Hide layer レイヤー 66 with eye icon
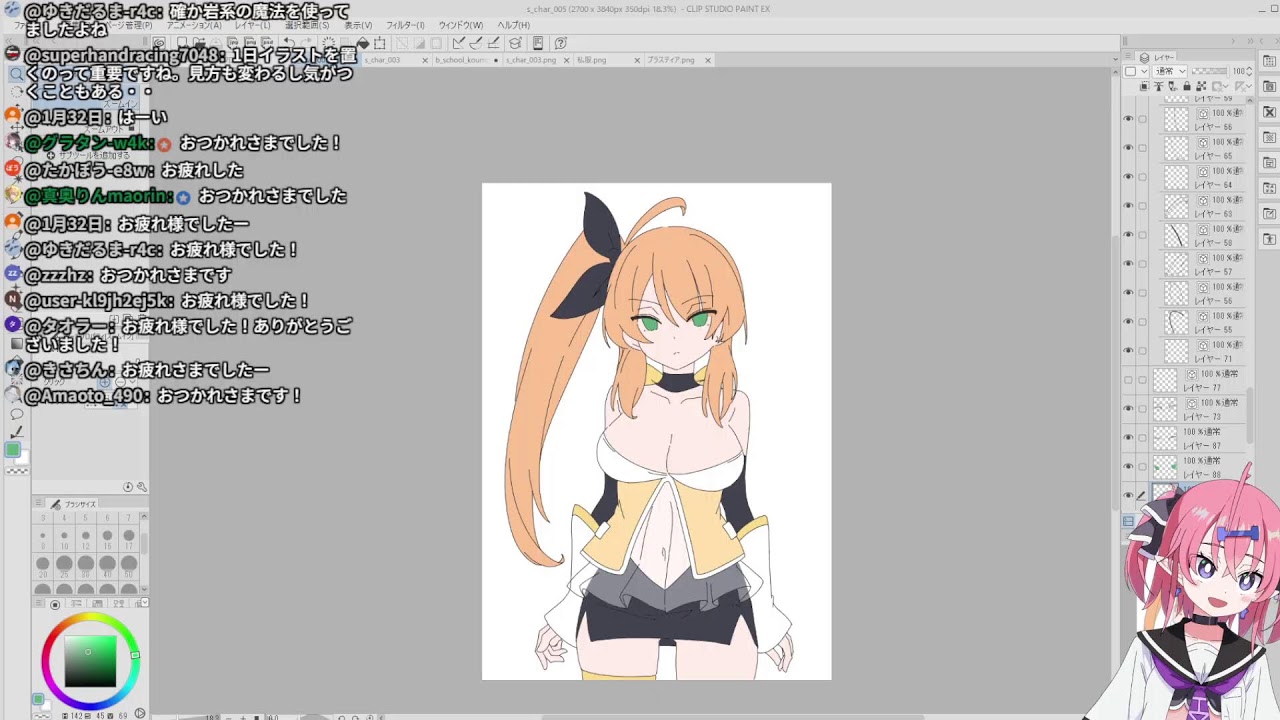Screen dimensions: 1280x720 click(1129, 118)
